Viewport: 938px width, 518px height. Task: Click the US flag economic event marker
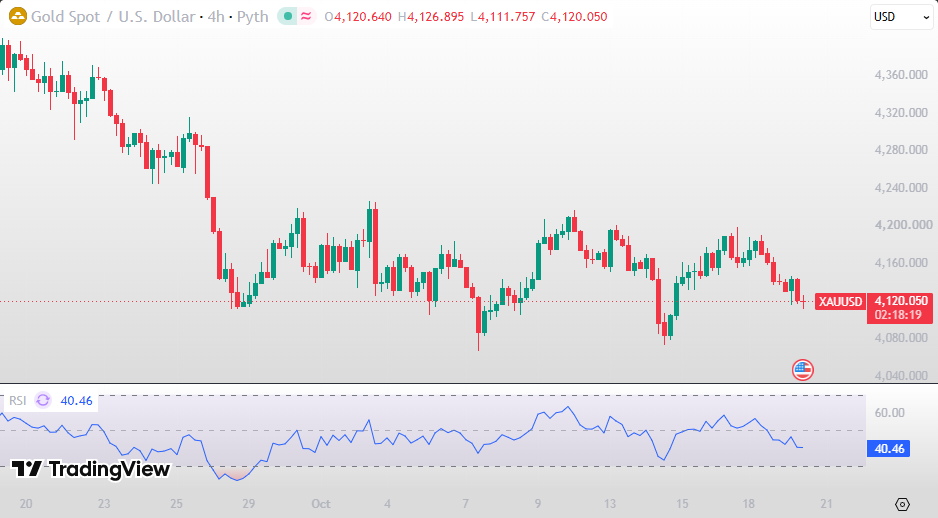[x=803, y=370]
